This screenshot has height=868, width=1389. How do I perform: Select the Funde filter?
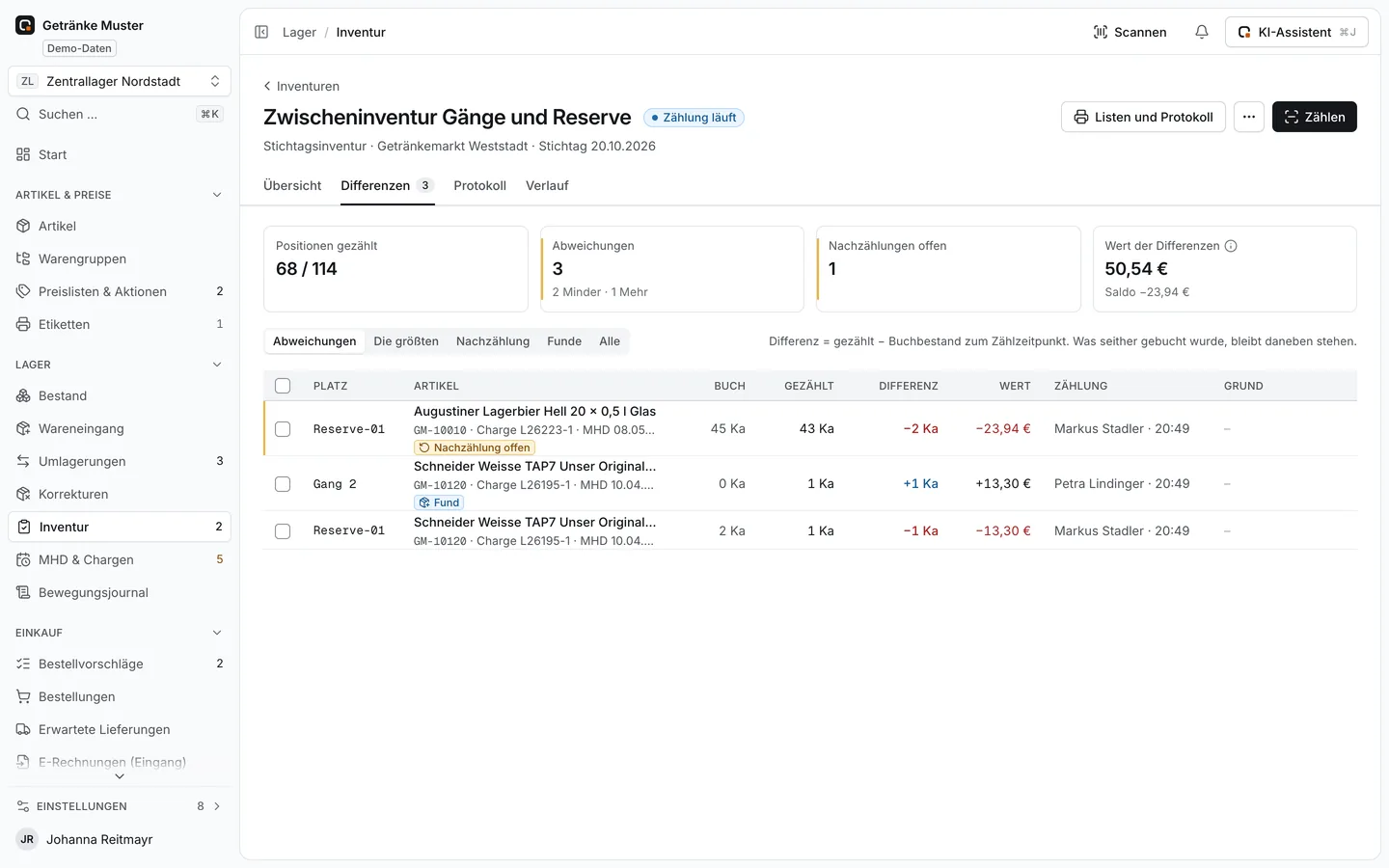tap(564, 341)
